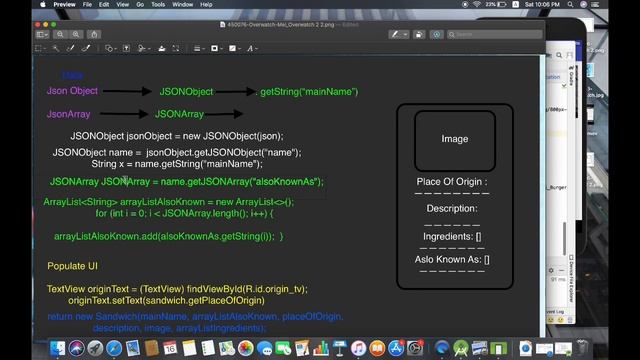Click the search icon in background window
640x360 pixels.
point(559,55)
